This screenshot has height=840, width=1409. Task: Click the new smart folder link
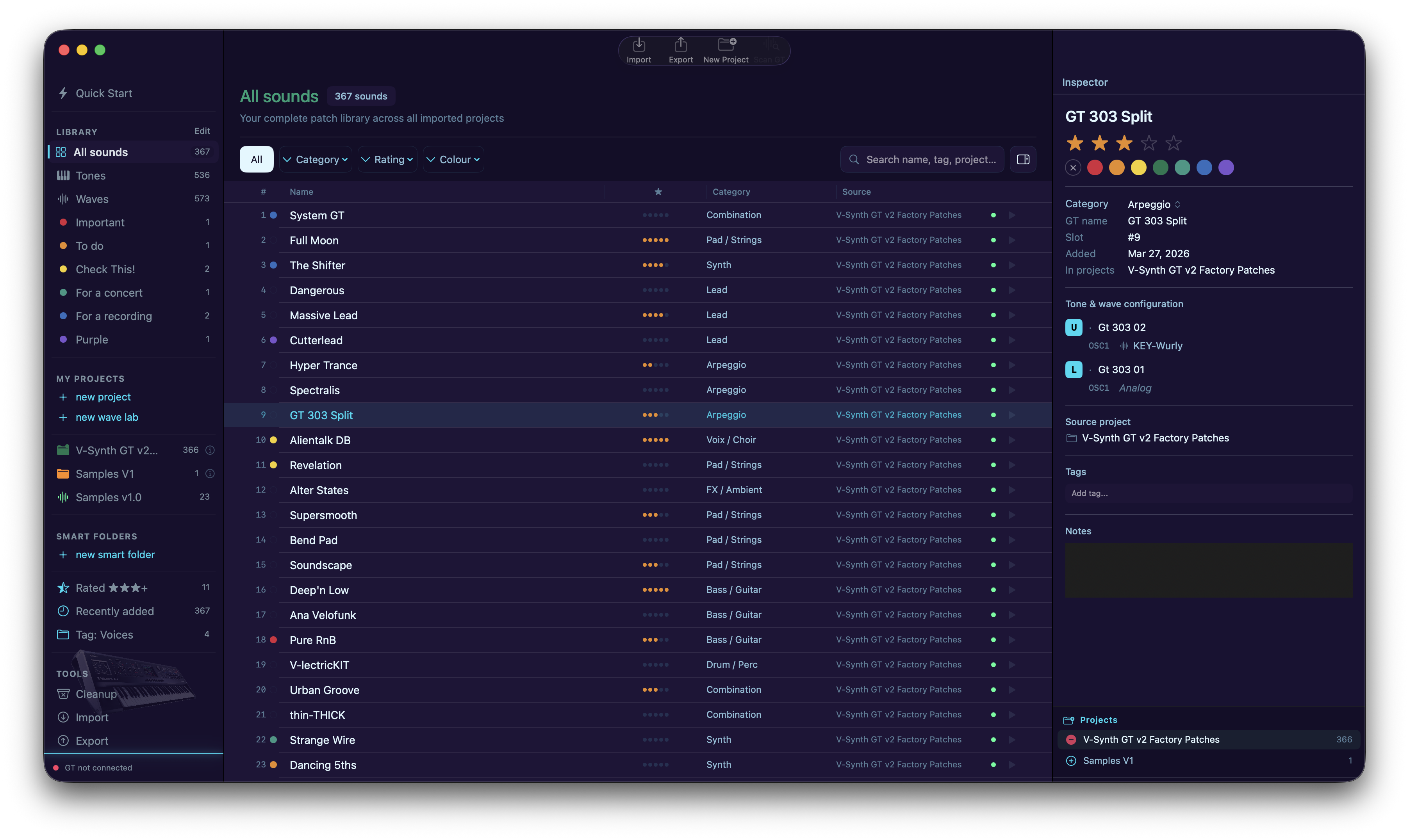click(115, 555)
